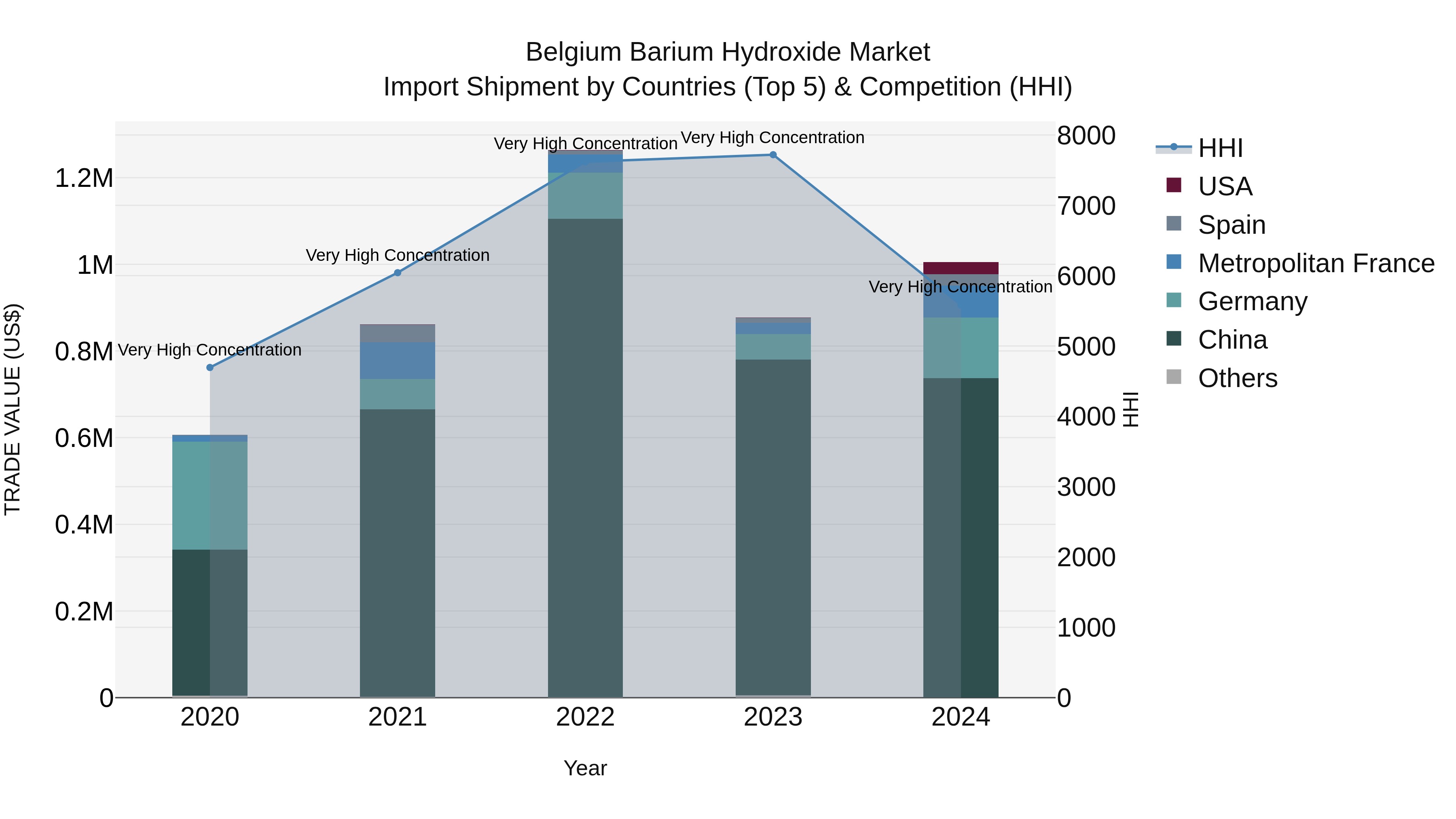Viewport: 1456px width, 819px height.
Task: Click the 2023 x-axis label
Action: tap(772, 717)
